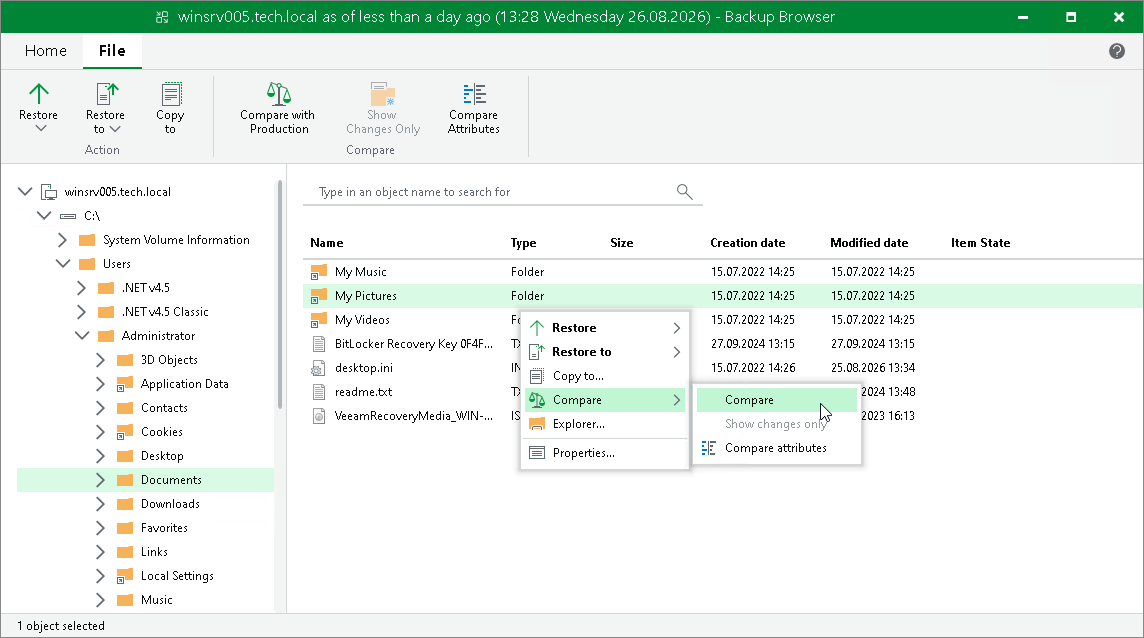Click the Desktop folder icon in tree
The width and height of the screenshot is (1144, 638).
(x=125, y=456)
